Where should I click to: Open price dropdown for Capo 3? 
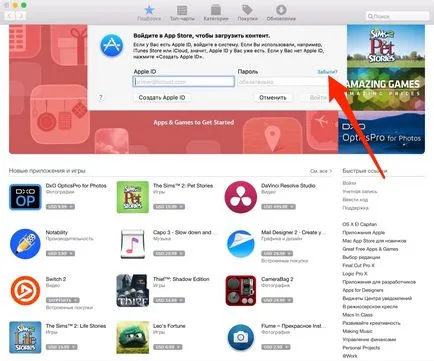(169, 253)
